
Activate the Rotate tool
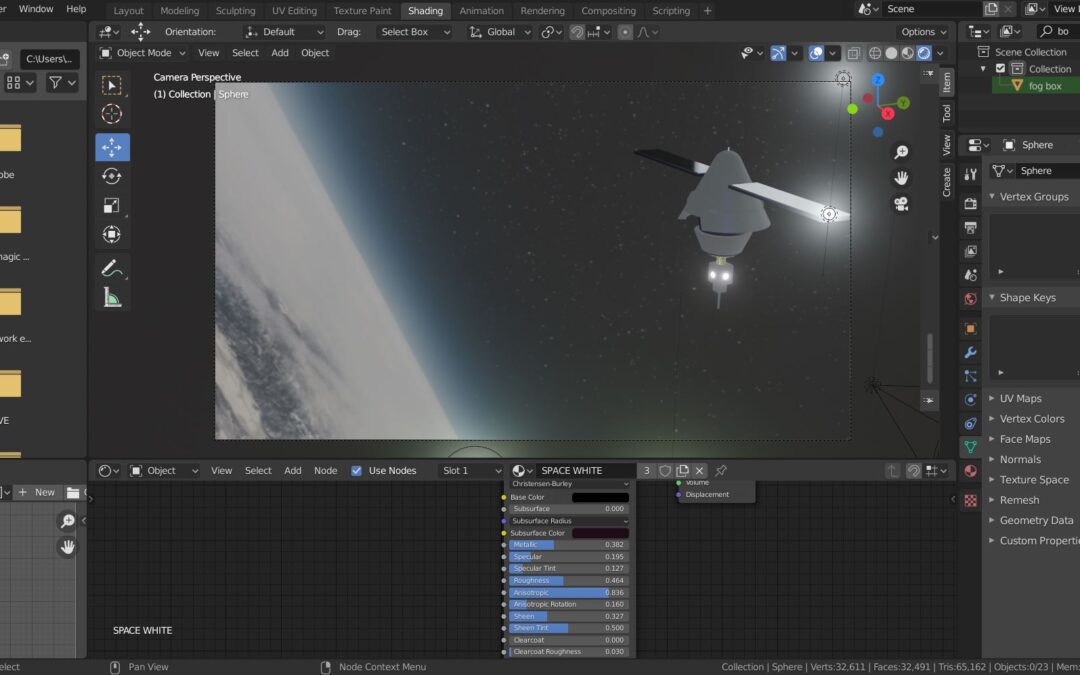click(x=112, y=176)
